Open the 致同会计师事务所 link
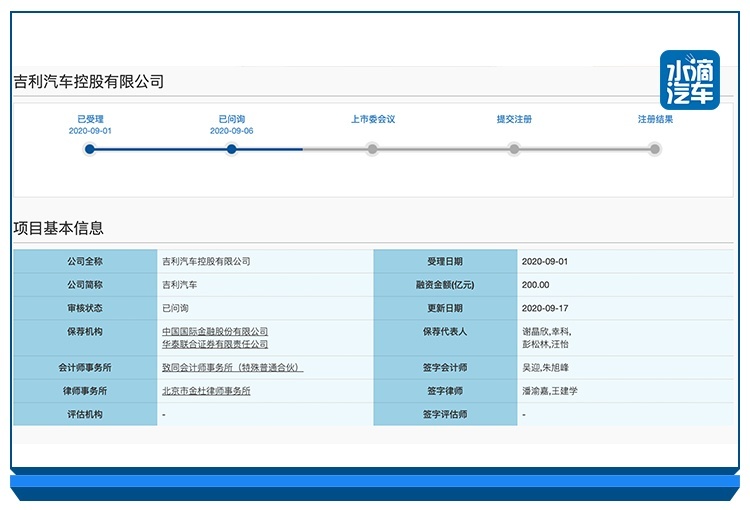750x510 pixels. (232, 367)
